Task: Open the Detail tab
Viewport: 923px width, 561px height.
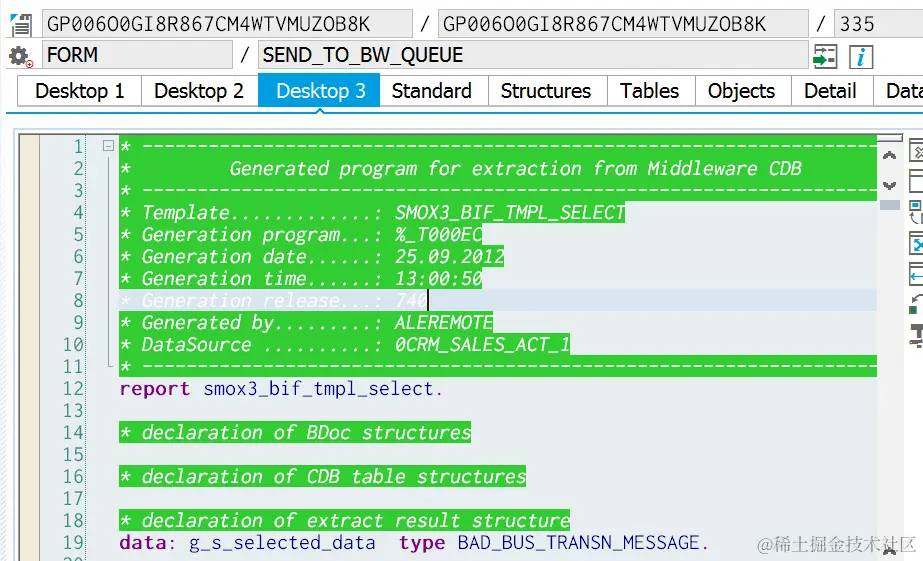Action: [x=830, y=91]
